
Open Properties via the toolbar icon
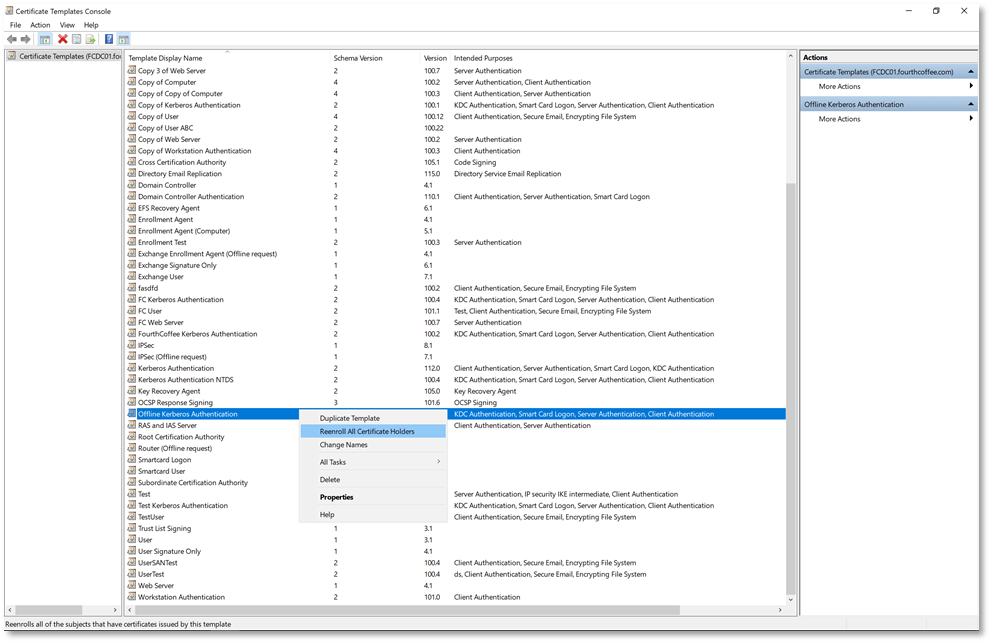[x=77, y=39]
